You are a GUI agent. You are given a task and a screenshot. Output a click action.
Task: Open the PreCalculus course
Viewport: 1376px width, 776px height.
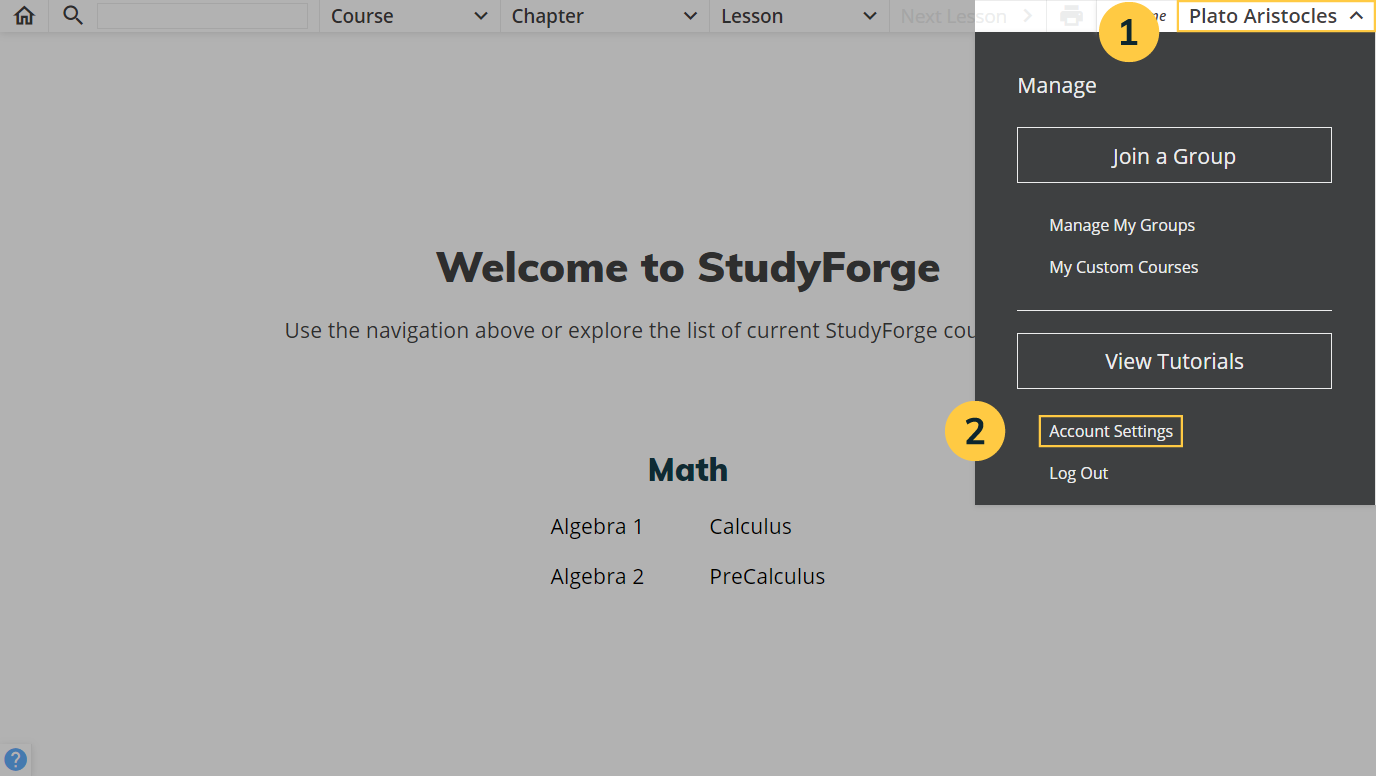(767, 576)
